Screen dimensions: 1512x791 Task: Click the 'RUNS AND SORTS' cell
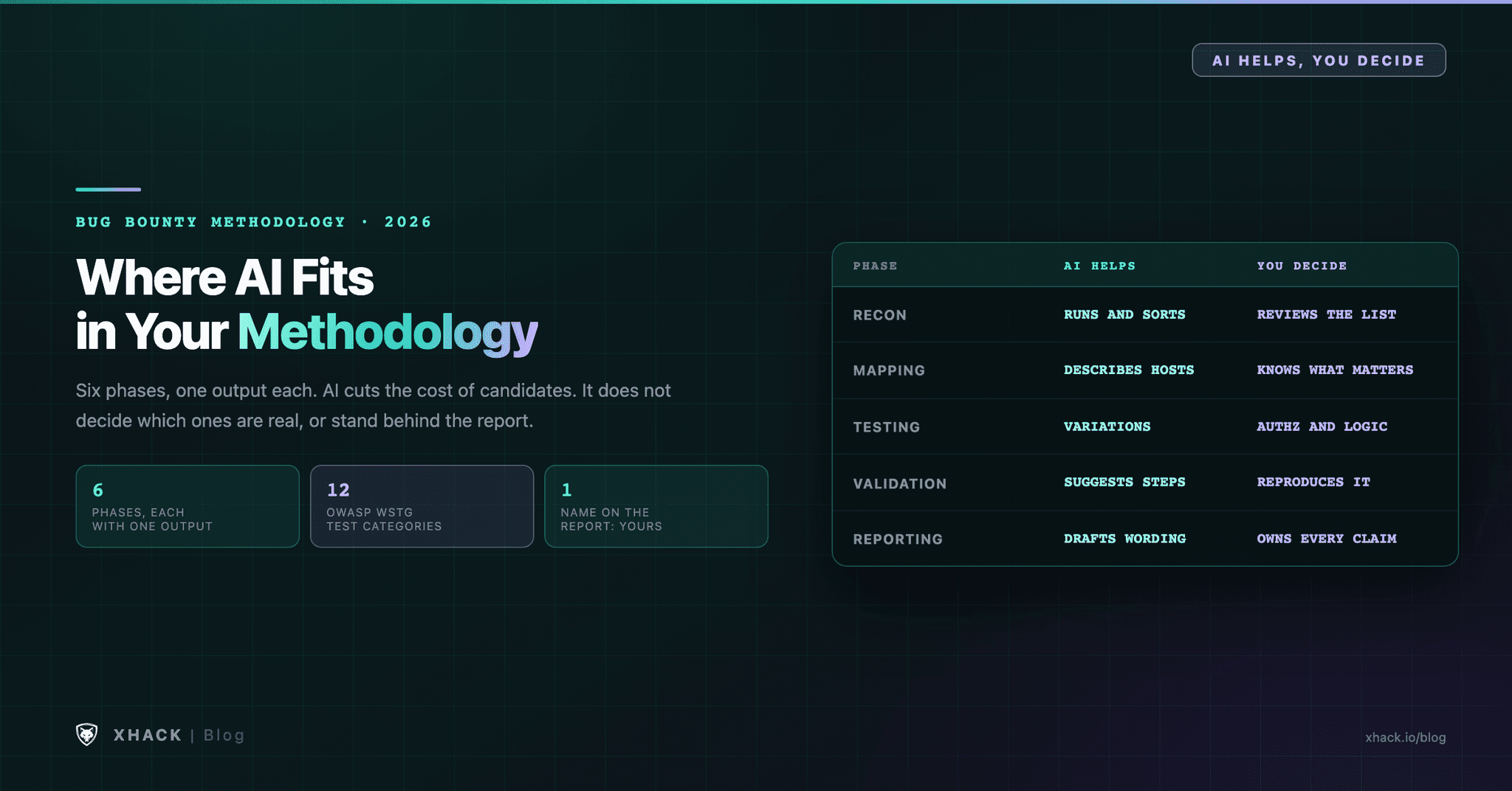point(1124,314)
